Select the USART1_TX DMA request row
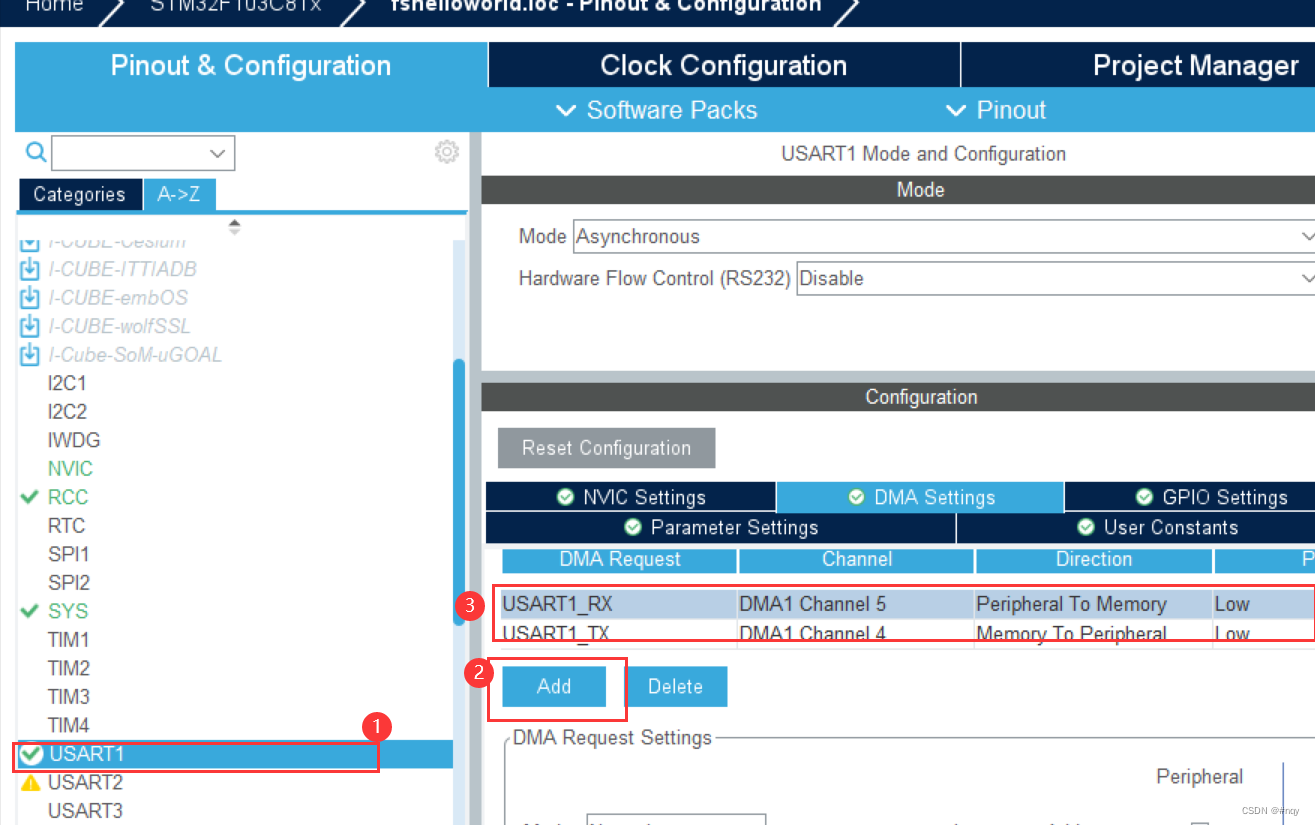The width and height of the screenshot is (1315, 825). [907, 633]
